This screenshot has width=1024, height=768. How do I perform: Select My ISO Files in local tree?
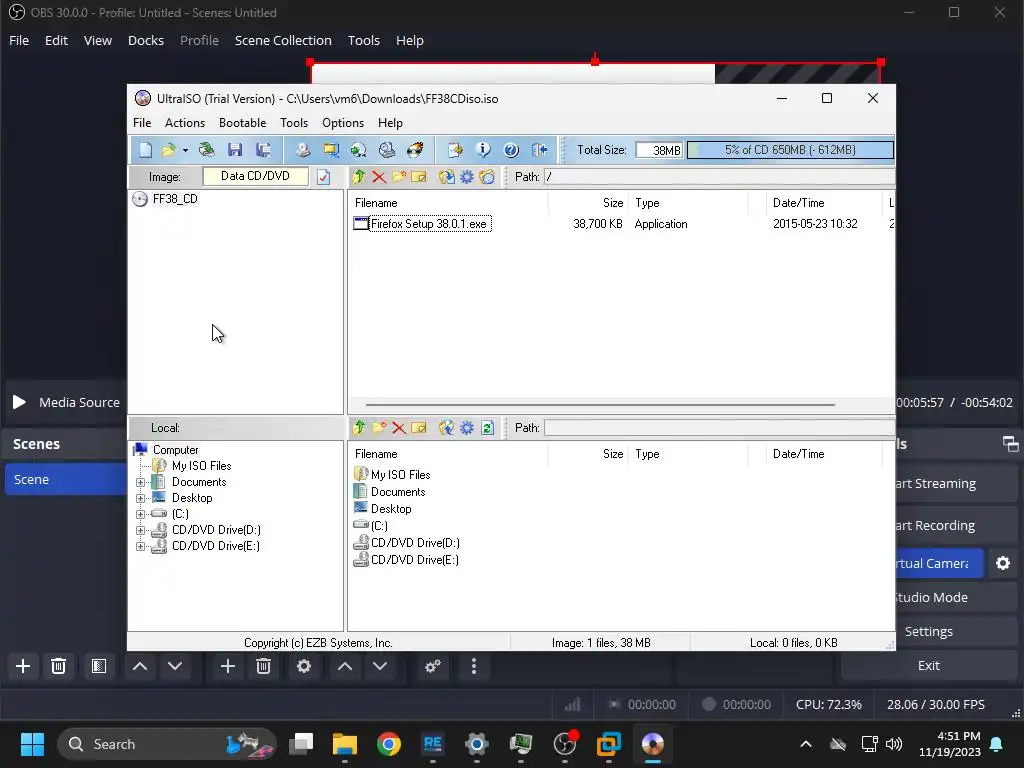pyautogui.click(x=201, y=466)
